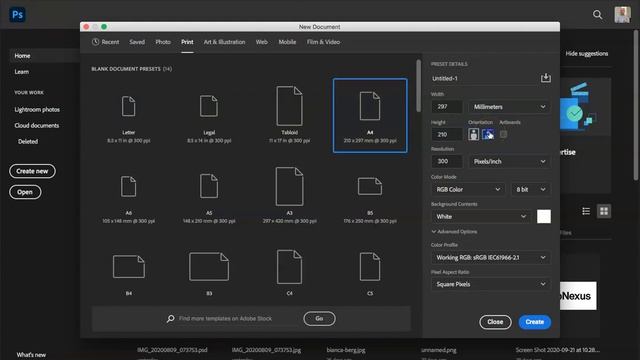Pick the B5 preset icon
The height and width of the screenshot is (360, 640).
[370, 186]
